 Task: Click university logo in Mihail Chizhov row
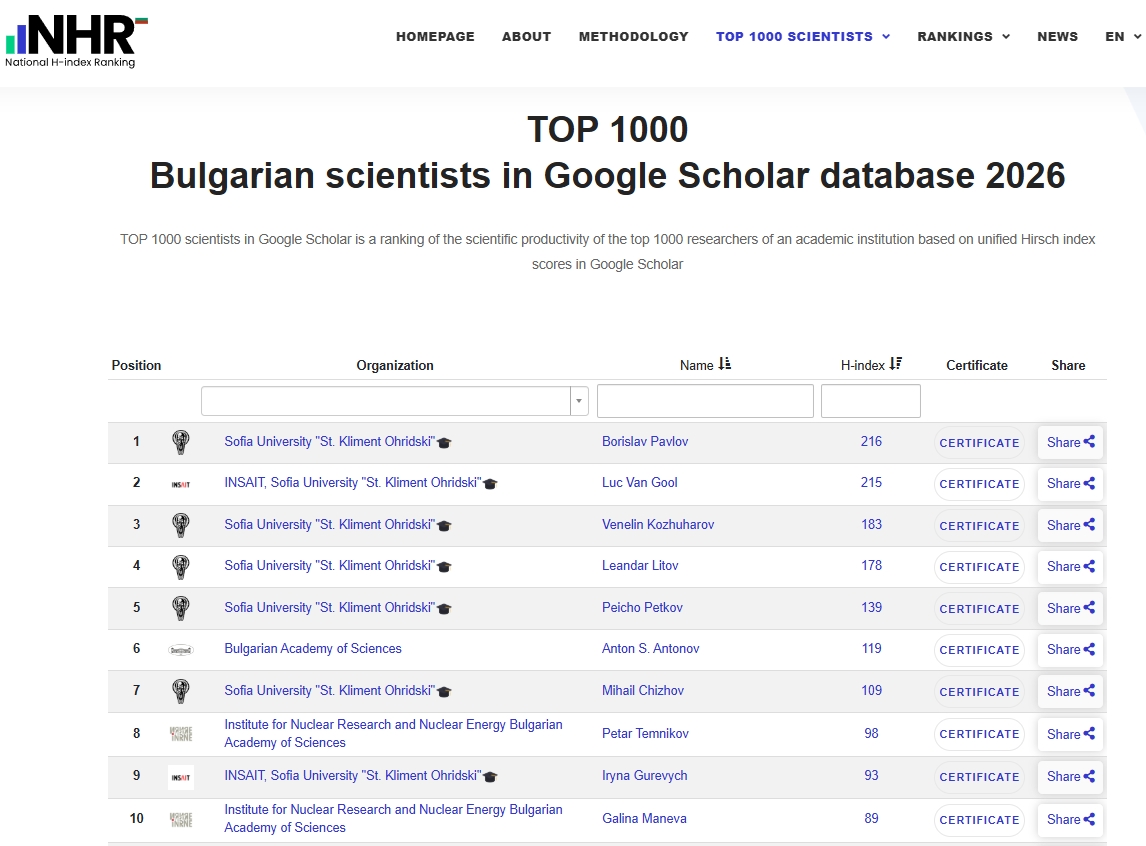point(181,691)
